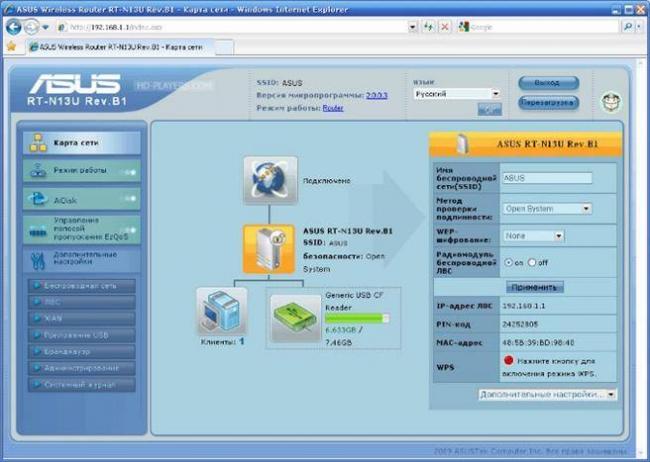Select wireless radio 'off' option
The image size is (650, 462).
[532, 263]
